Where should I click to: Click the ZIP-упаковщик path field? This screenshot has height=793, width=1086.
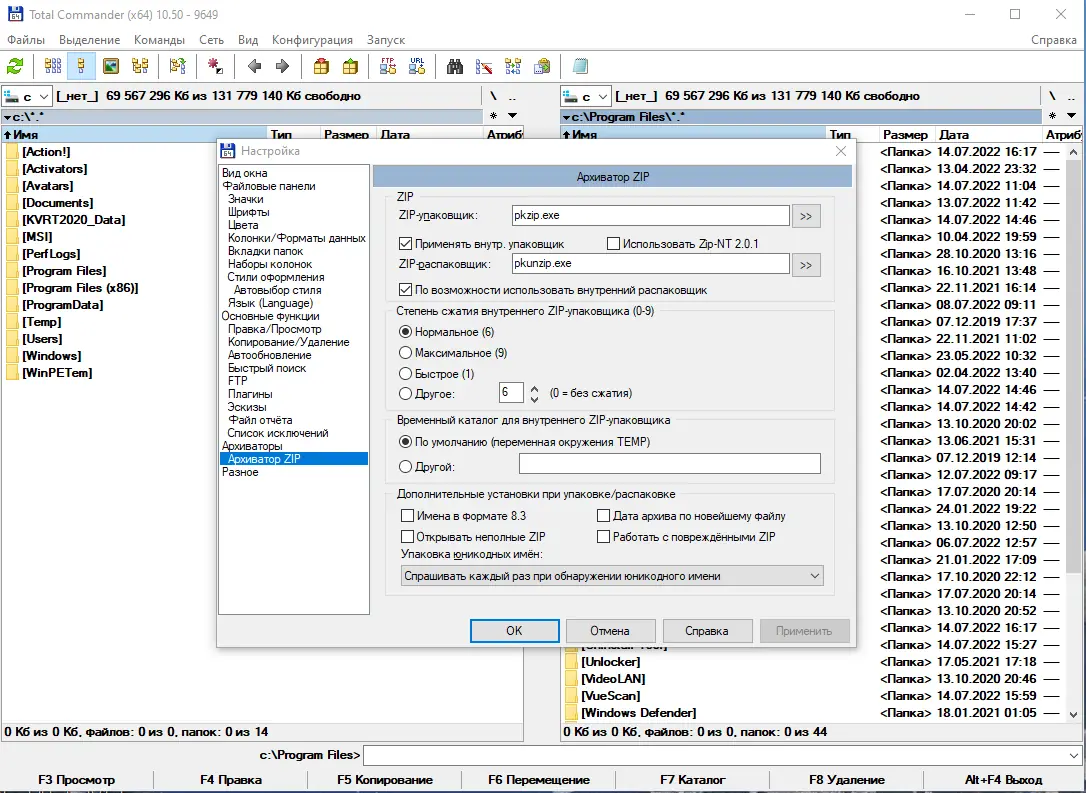(650, 215)
